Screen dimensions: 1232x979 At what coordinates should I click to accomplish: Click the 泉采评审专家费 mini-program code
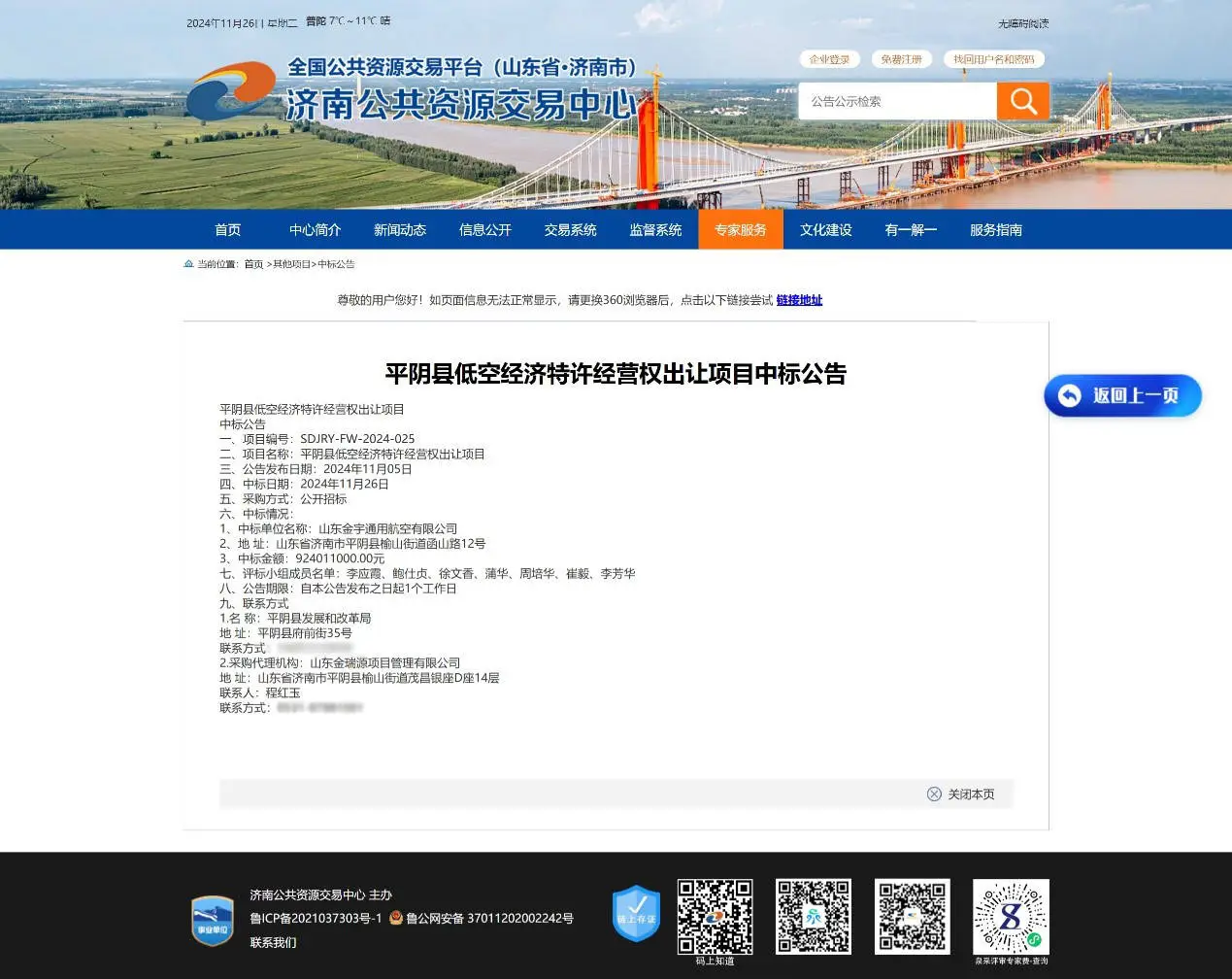click(x=1011, y=917)
